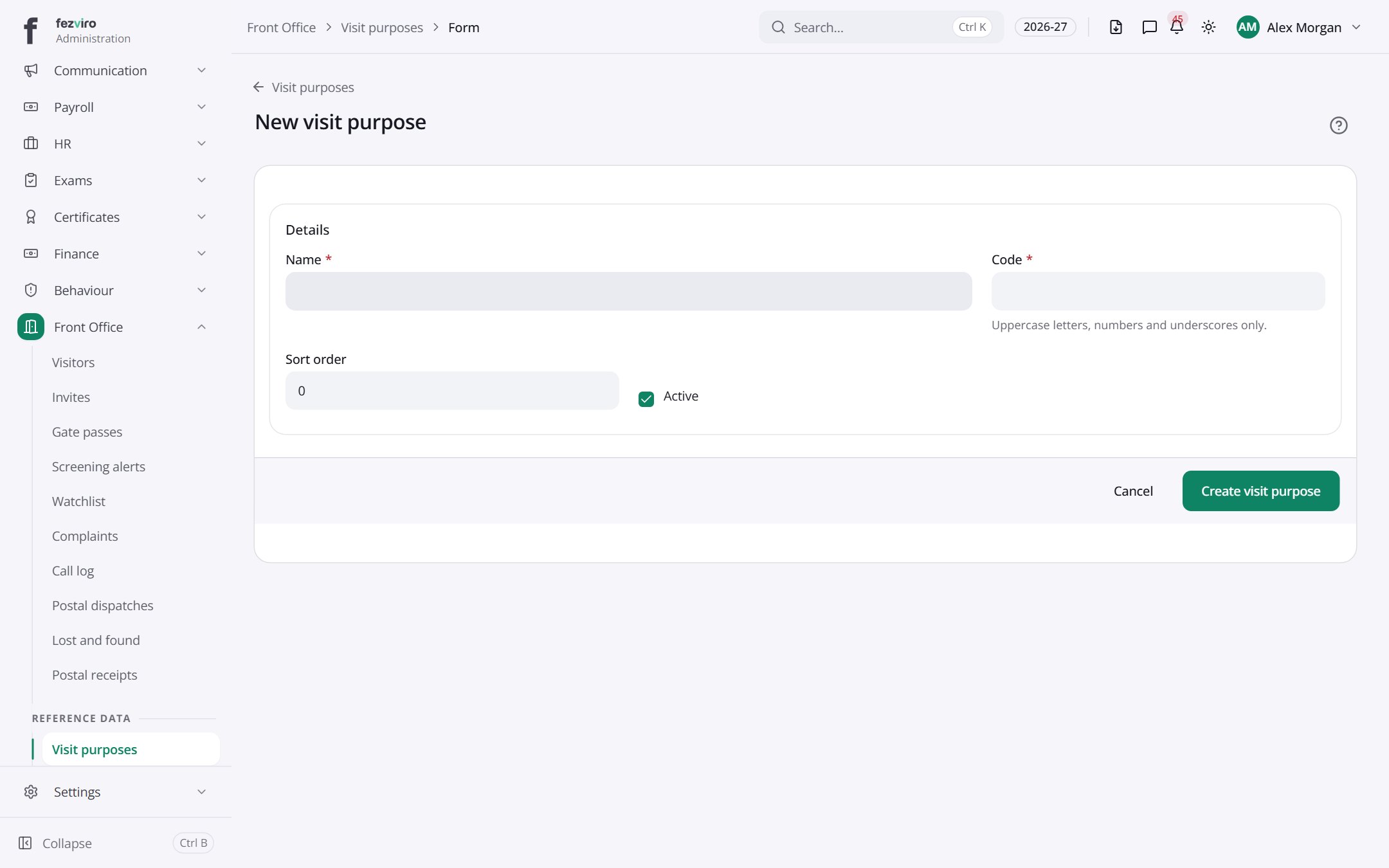1389x868 pixels.
Task: Click the Create visit purpose button
Action: coord(1260,491)
